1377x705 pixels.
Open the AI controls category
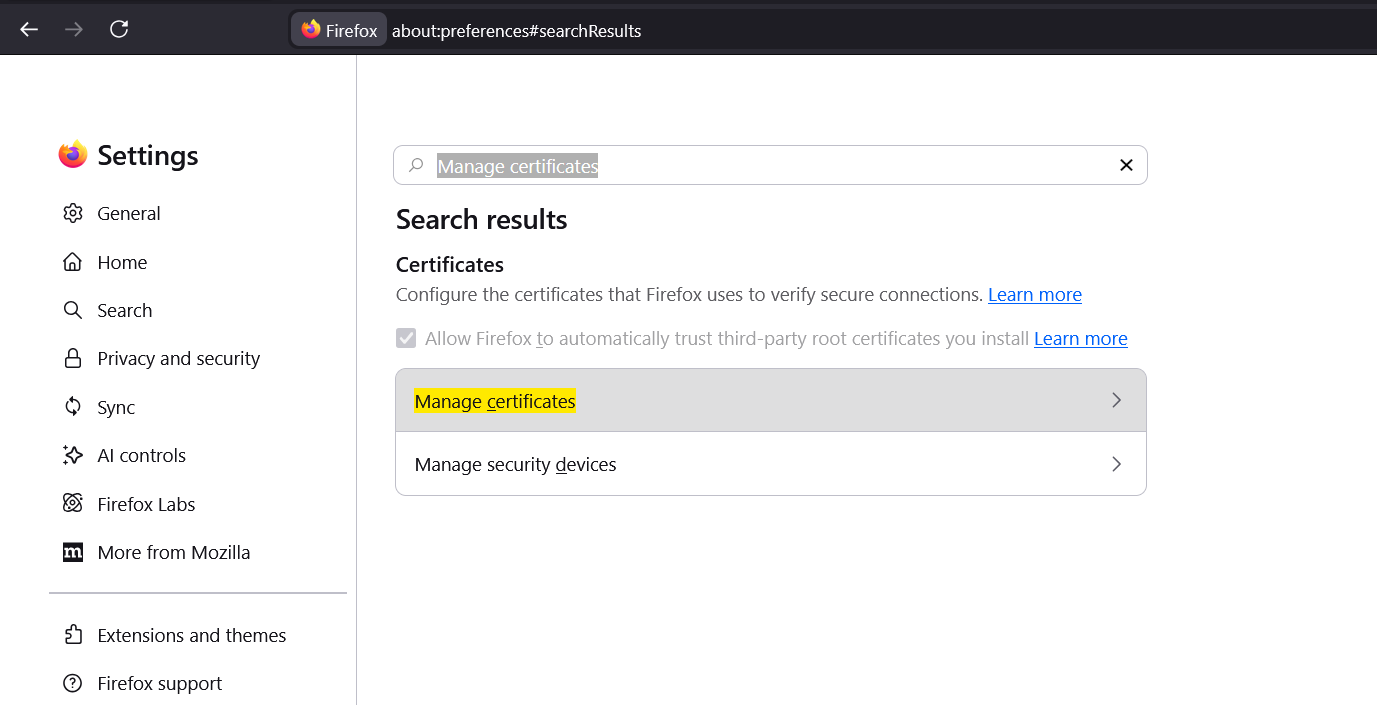coord(142,455)
